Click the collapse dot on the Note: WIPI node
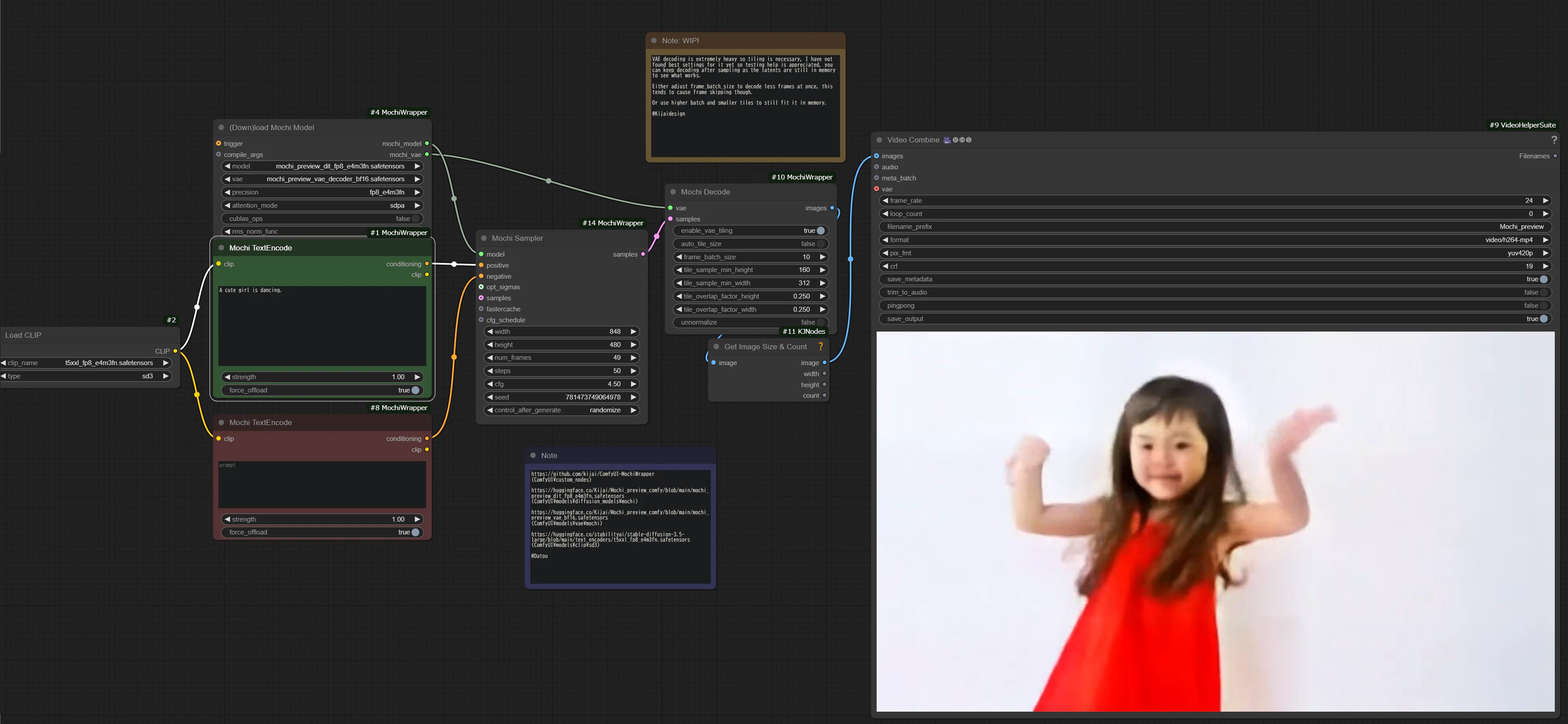Screen dimensions: 1568x724 [654, 40]
